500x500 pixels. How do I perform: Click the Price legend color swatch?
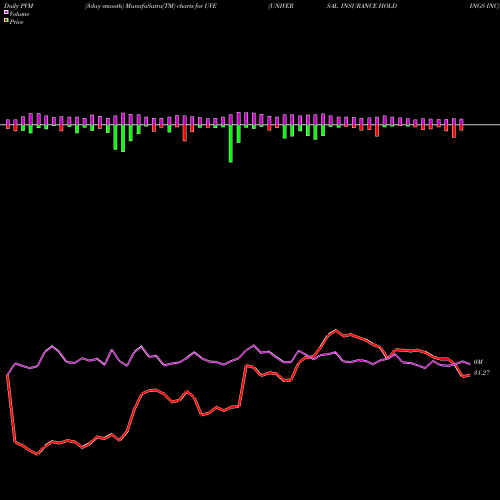pos(6,21)
